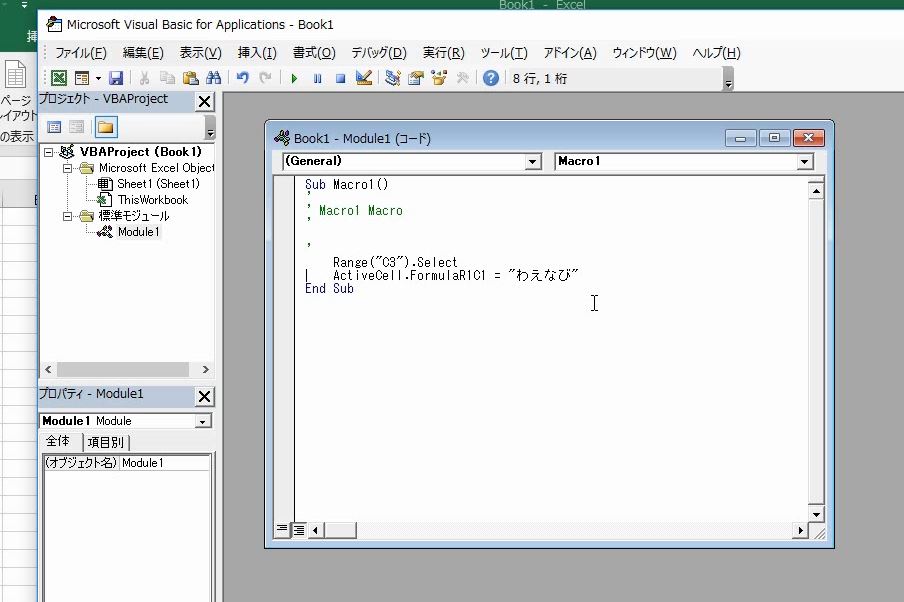Open the デバッグ(D) menu
Screen dimensions: 904x602
pos(379,53)
